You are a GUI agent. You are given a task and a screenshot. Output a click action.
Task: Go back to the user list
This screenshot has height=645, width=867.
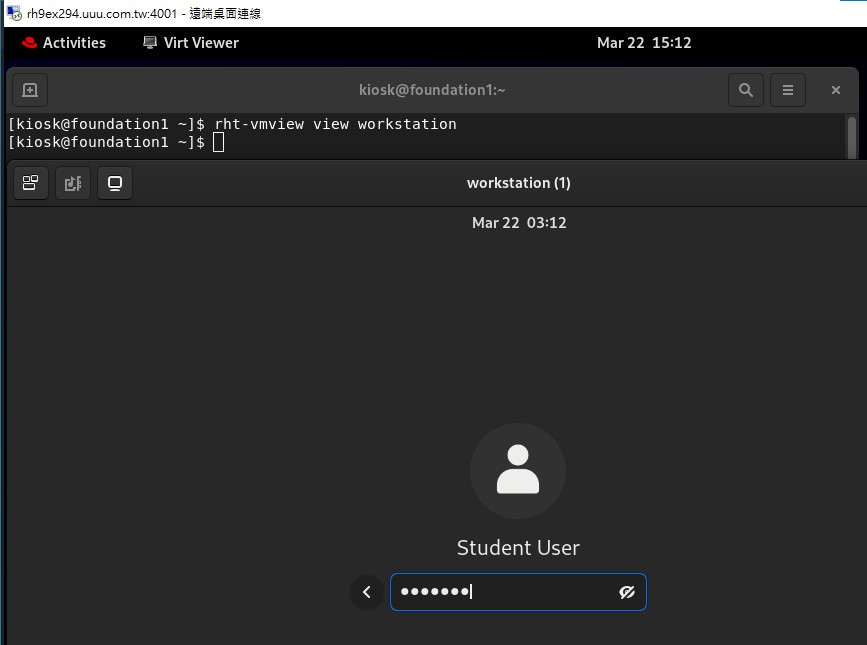pos(366,592)
